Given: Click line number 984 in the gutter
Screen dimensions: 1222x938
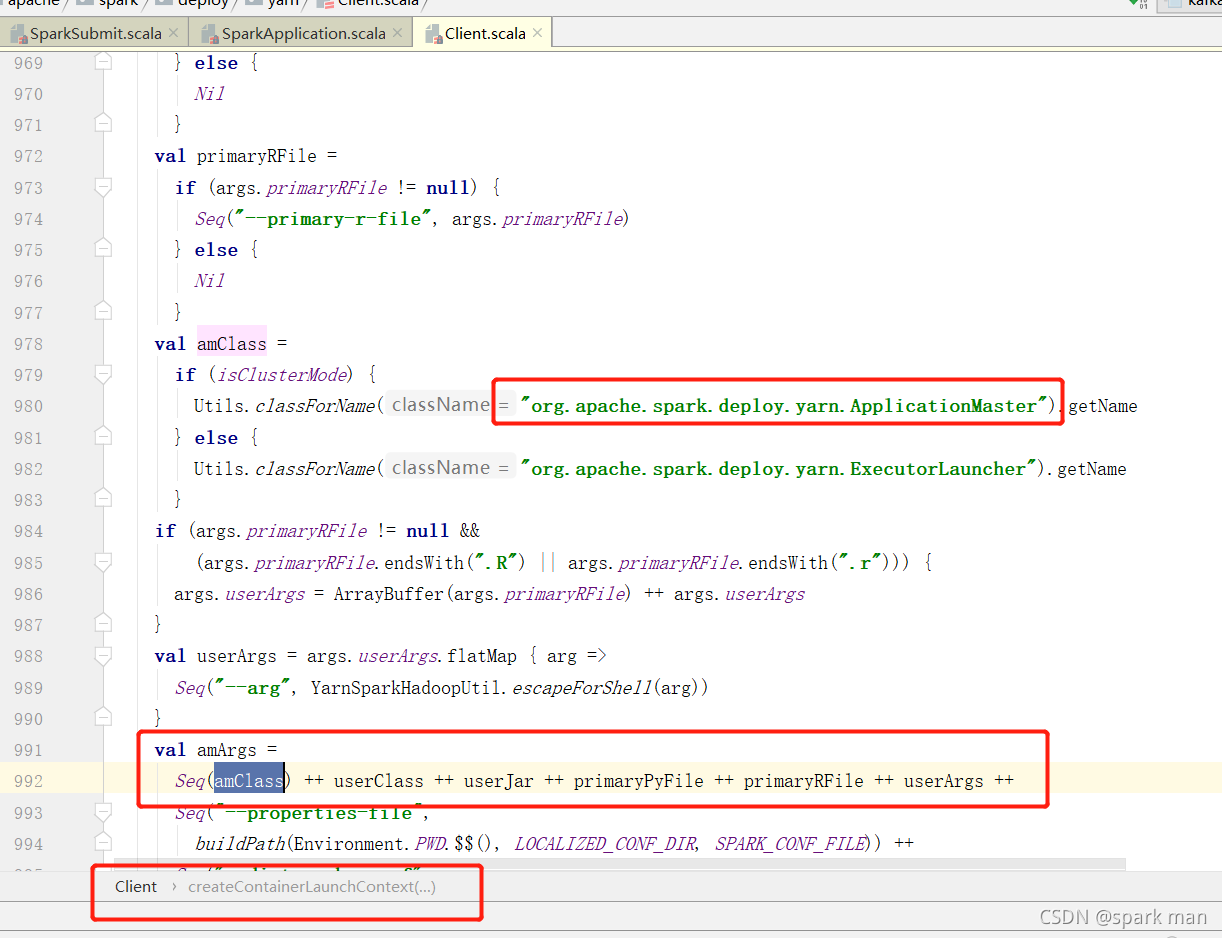Looking at the screenshot, I should (29, 531).
